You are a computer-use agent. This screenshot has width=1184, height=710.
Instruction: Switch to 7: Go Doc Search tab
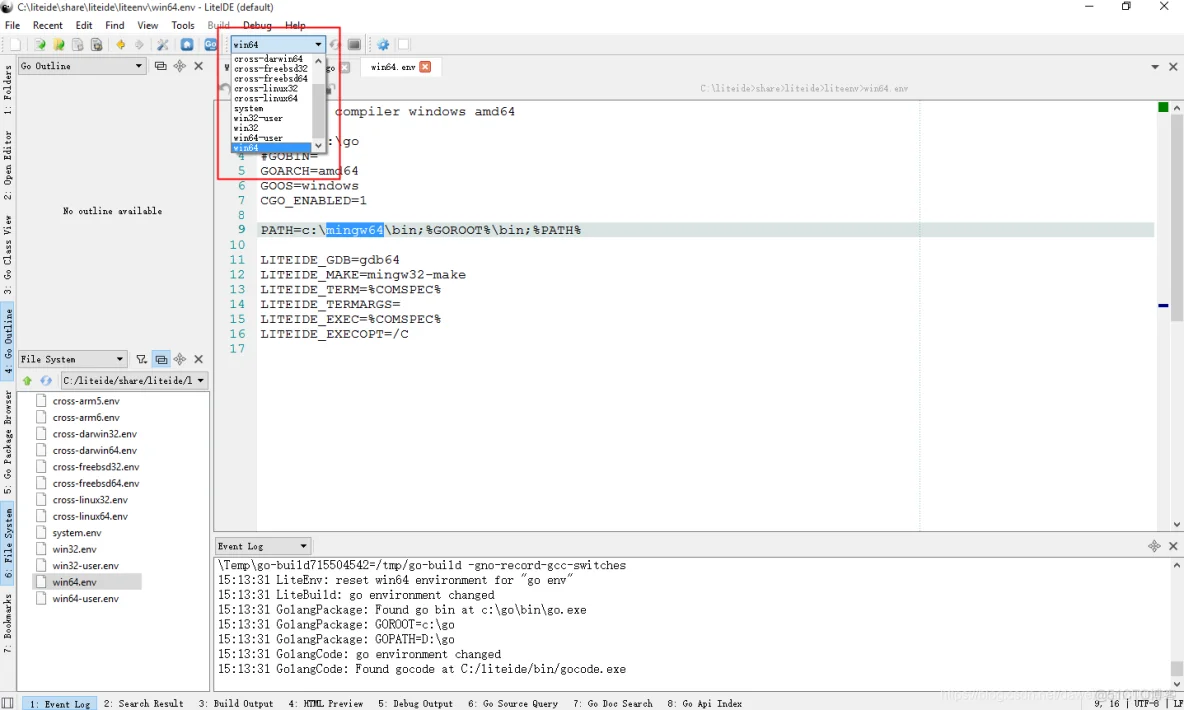pyautogui.click(x=612, y=703)
